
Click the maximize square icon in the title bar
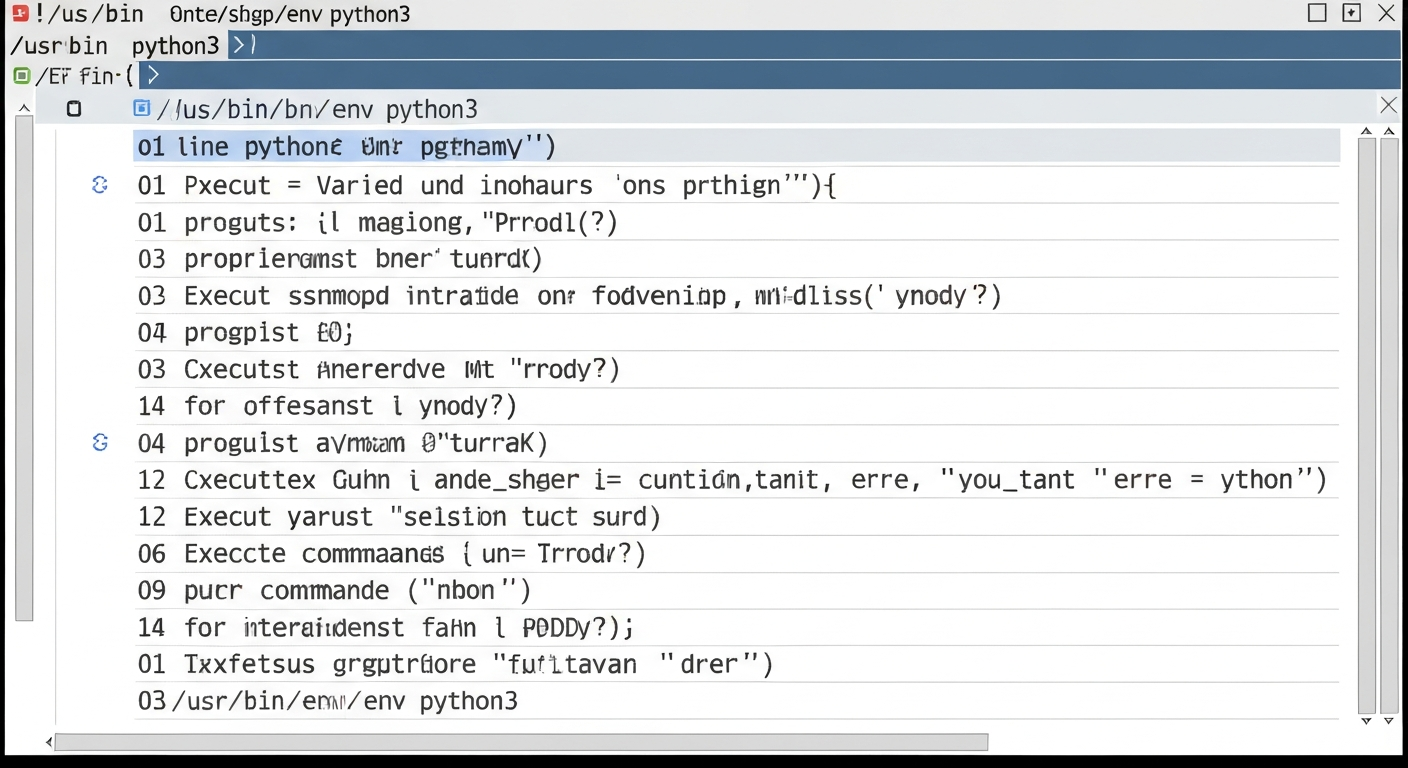click(x=1317, y=13)
